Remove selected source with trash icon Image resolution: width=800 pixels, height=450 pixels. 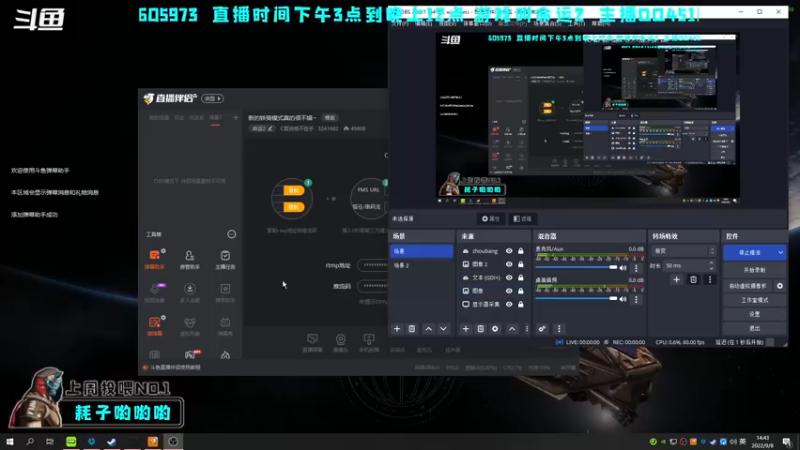(480, 329)
